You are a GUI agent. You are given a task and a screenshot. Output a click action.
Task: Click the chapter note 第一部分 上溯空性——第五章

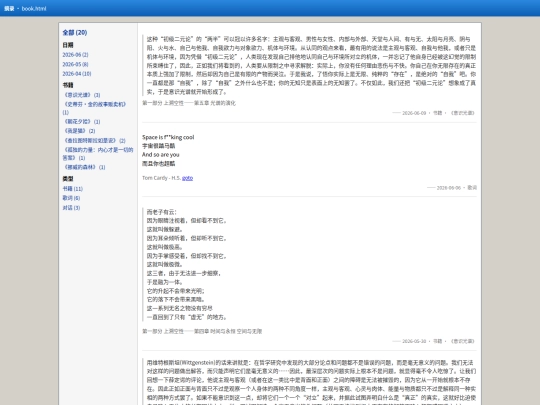pos(189,103)
